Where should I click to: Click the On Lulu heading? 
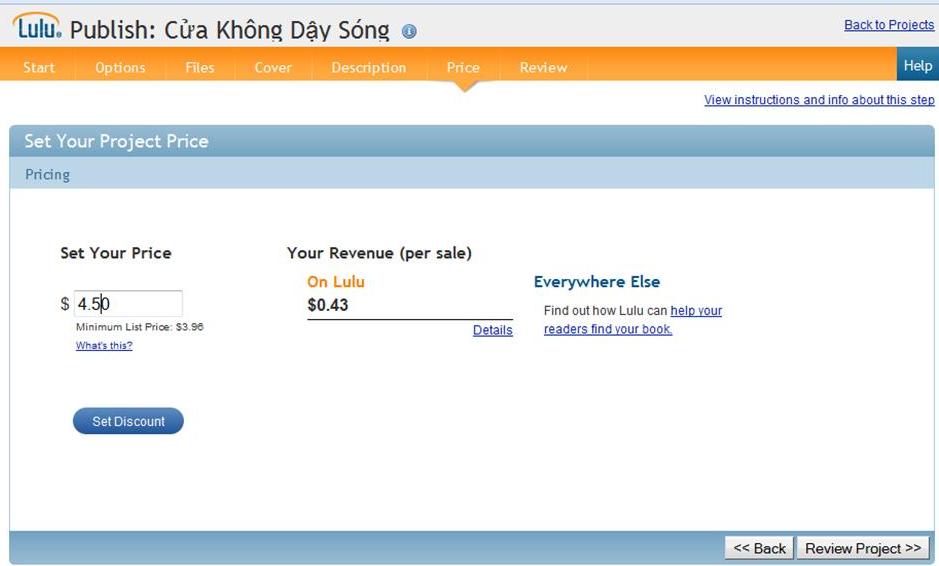coord(336,282)
